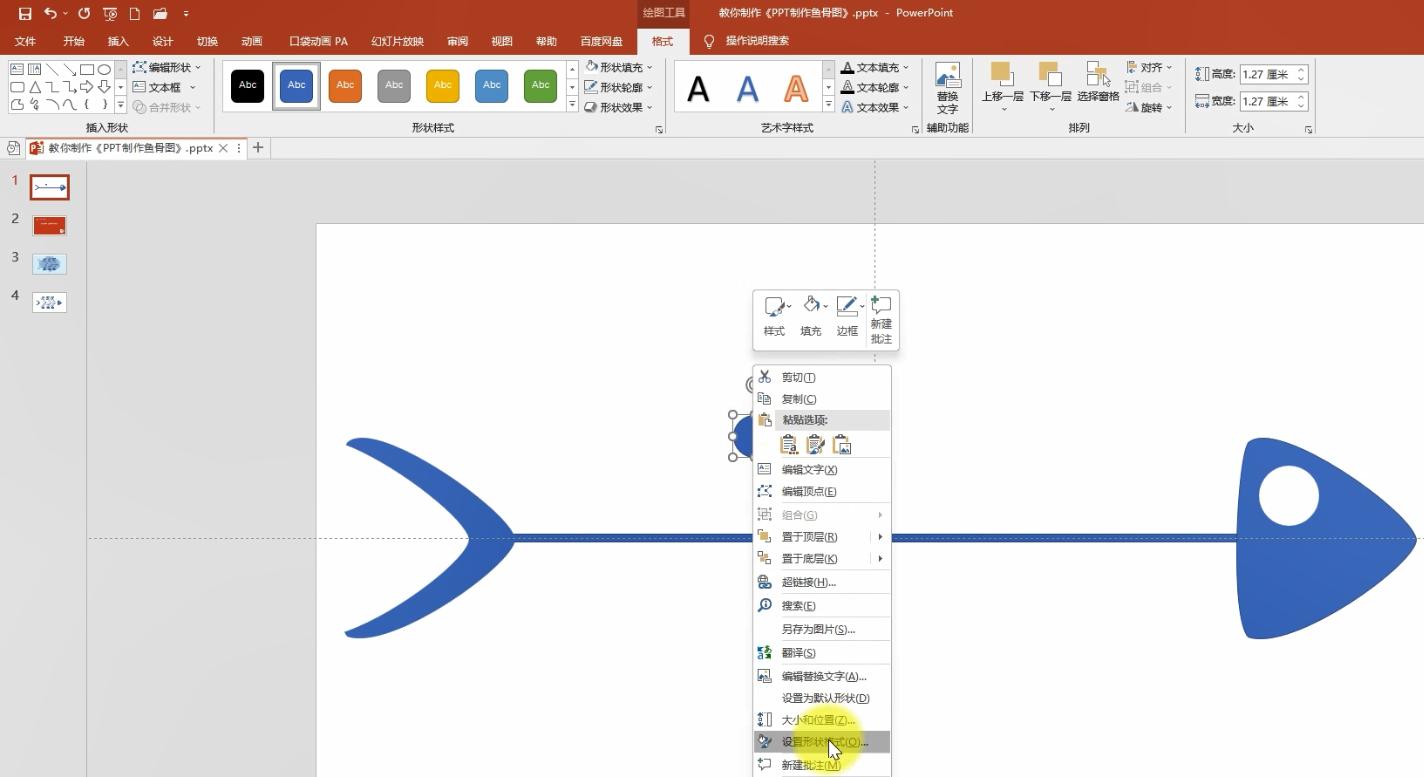The image size is (1424, 777).
Task: Click the Save icon in quick access toolbar
Action: pos(25,14)
